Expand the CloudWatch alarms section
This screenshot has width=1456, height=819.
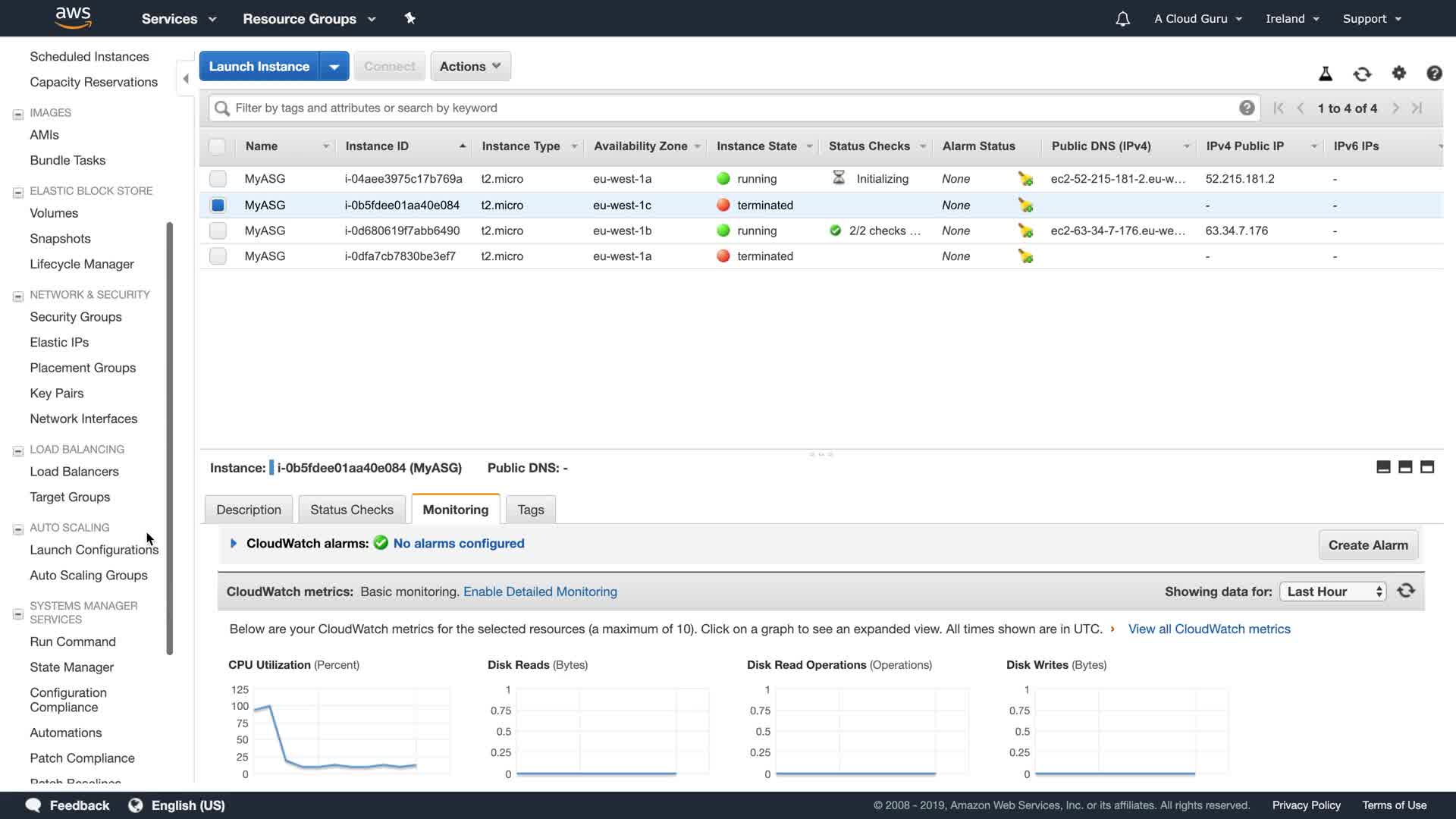click(234, 543)
